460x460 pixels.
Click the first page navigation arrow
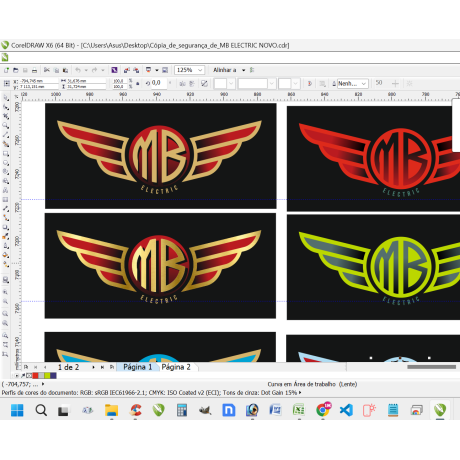click(36, 367)
